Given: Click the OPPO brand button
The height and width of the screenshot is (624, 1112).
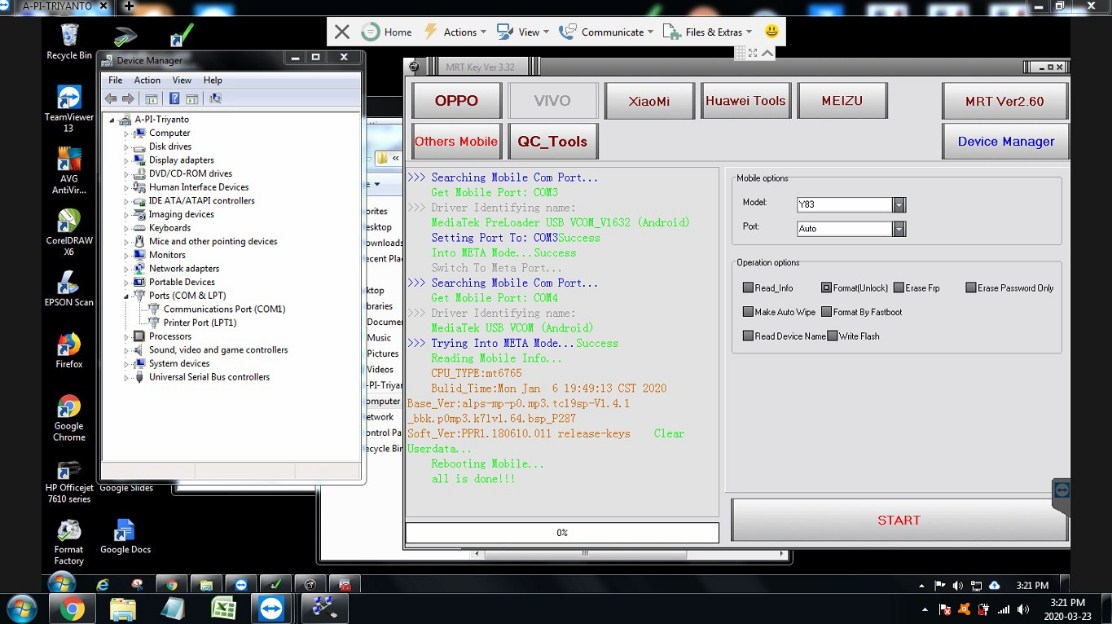Looking at the screenshot, I should tap(457, 101).
